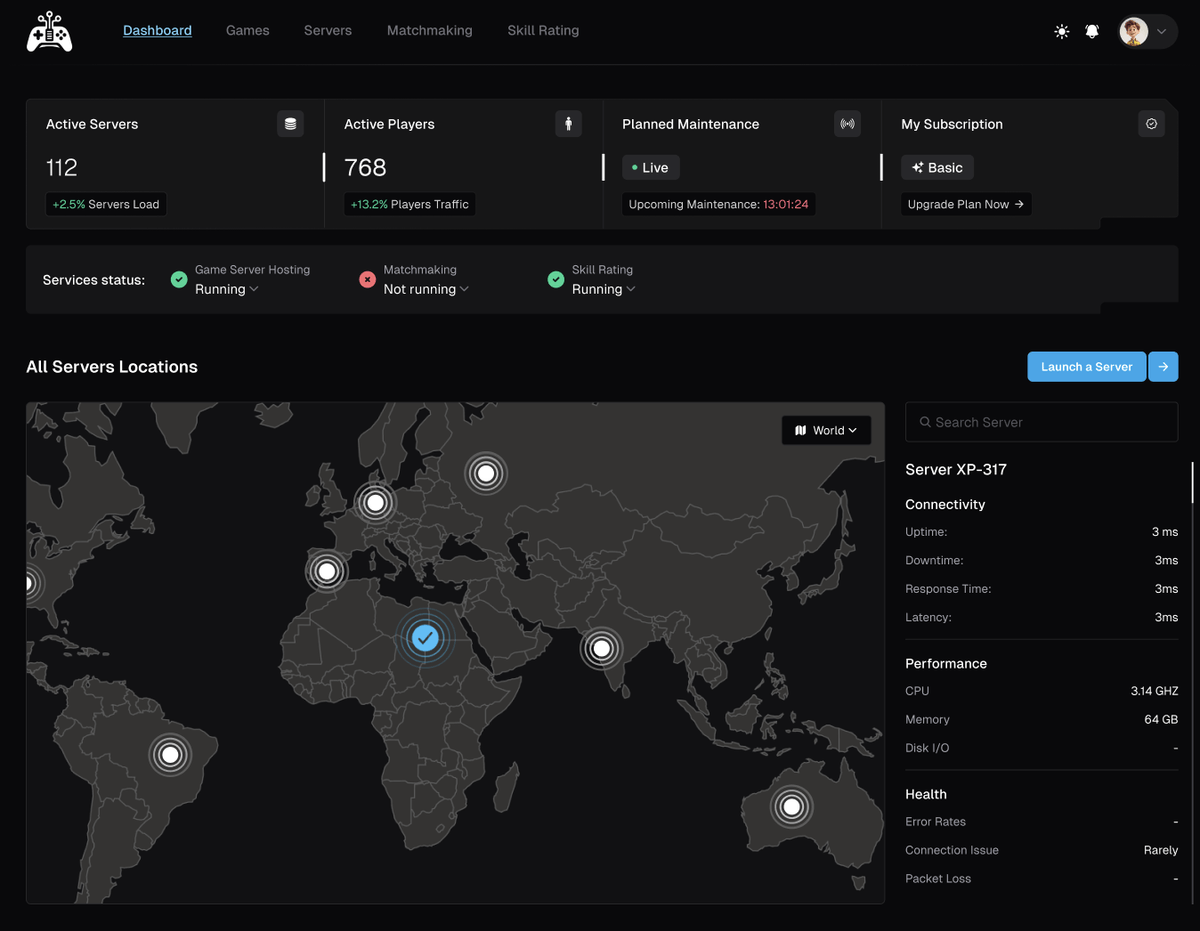Toggle the Matchmaking red status indicator
Image resolution: width=1200 pixels, height=931 pixels.
point(368,280)
